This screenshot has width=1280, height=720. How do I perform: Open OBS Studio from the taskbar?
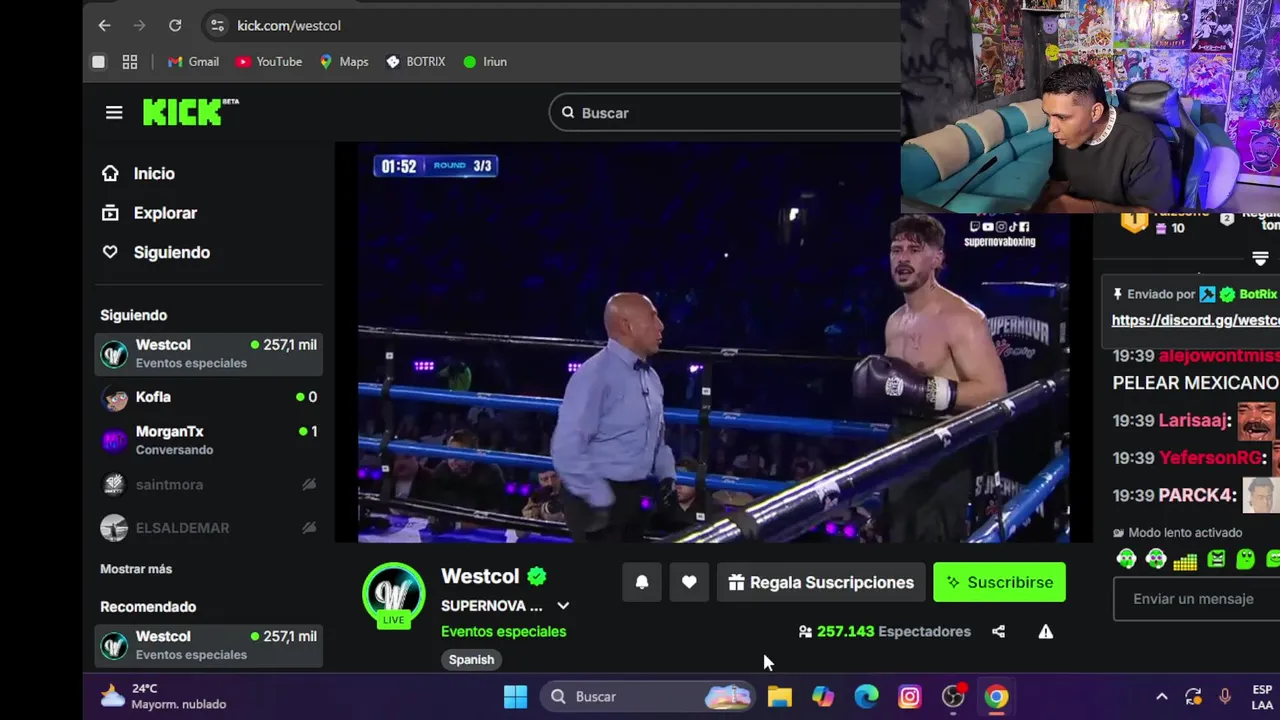click(x=954, y=696)
